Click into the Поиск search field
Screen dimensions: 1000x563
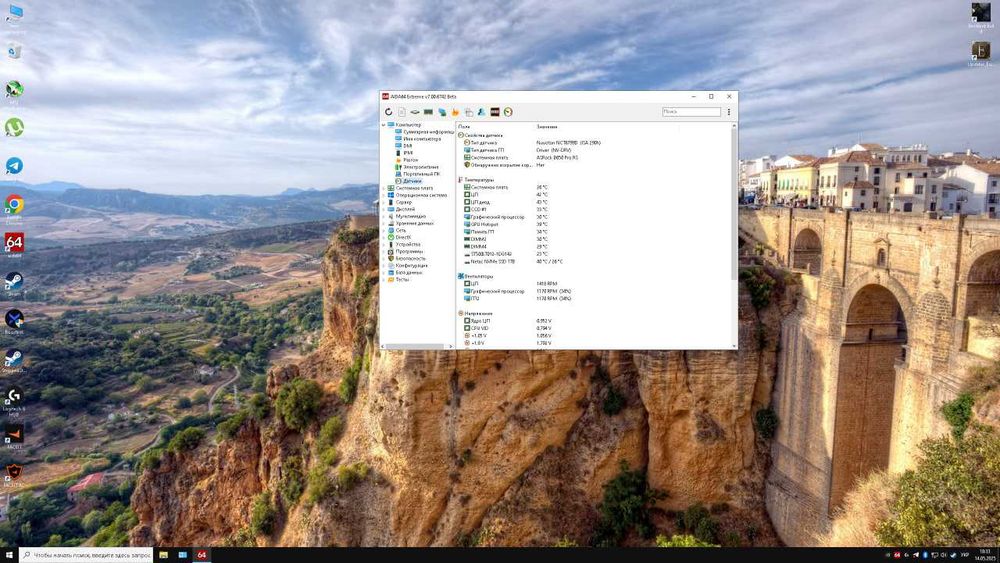(x=691, y=112)
